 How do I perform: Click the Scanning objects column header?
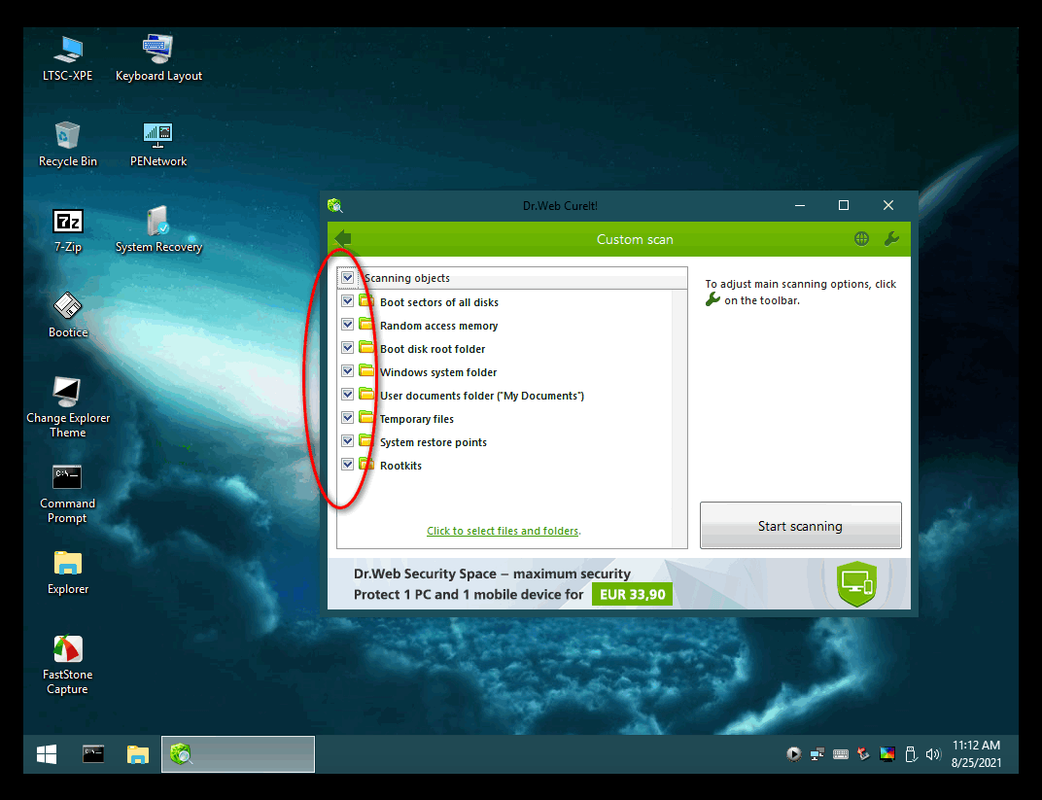(x=512, y=278)
